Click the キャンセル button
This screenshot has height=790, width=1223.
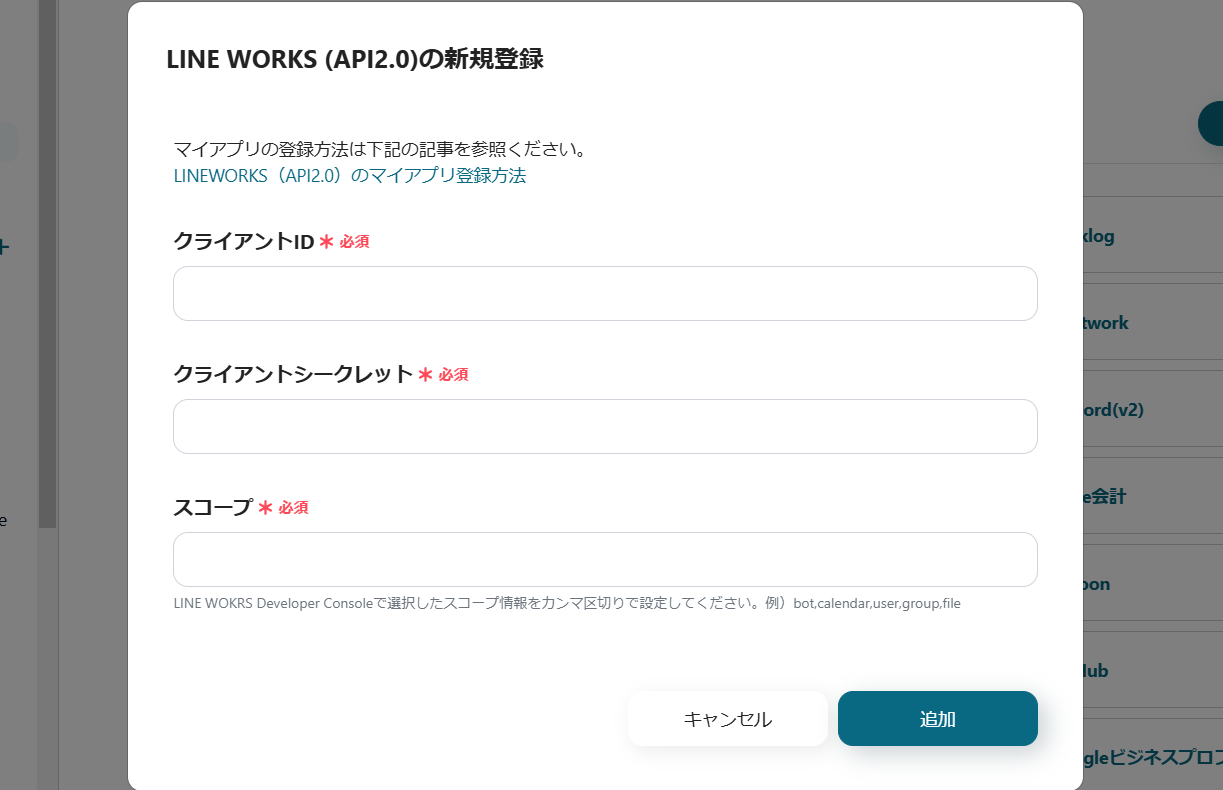[x=728, y=719]
